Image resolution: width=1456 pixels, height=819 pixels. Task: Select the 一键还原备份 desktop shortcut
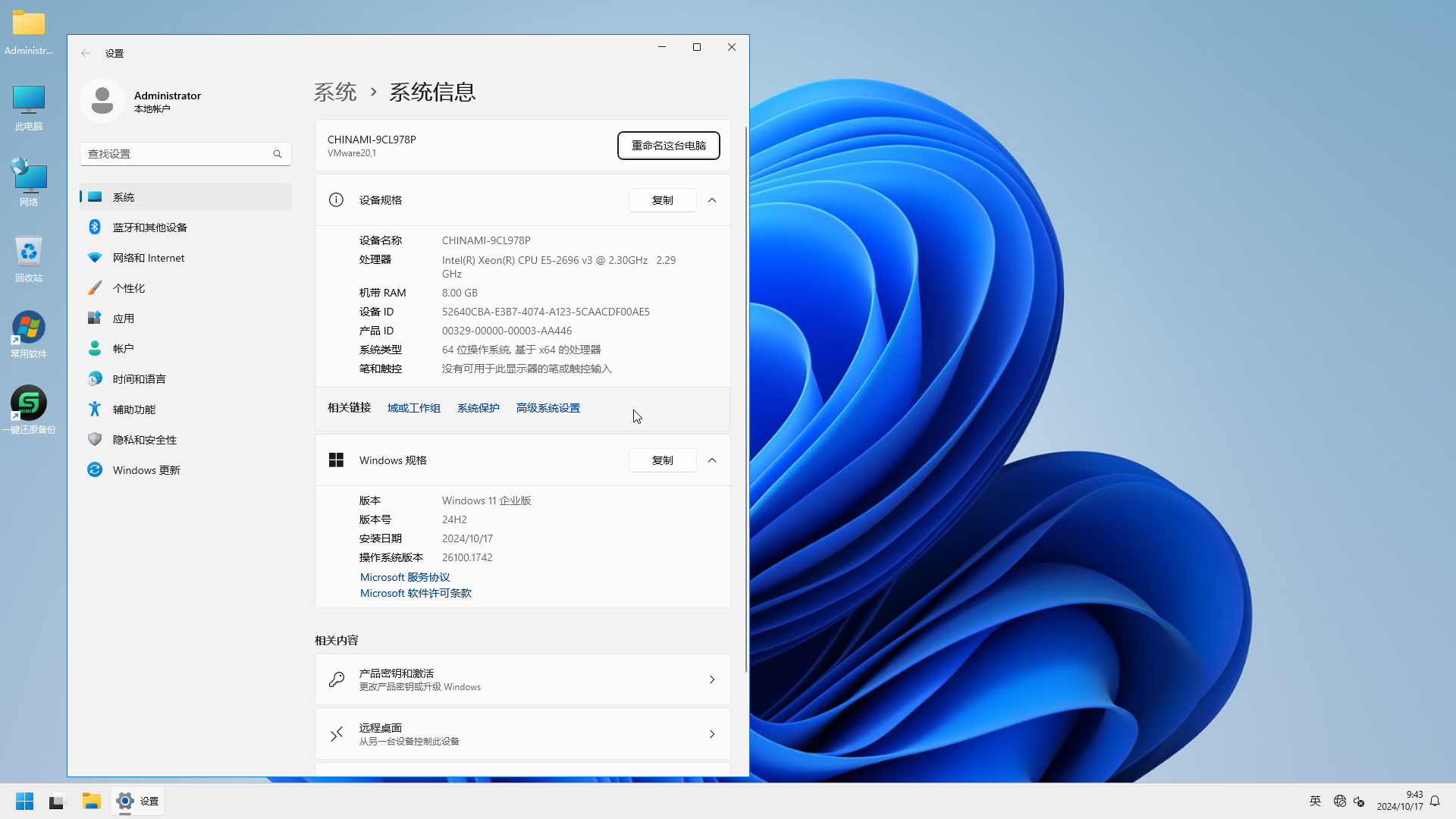coord(29,410)
